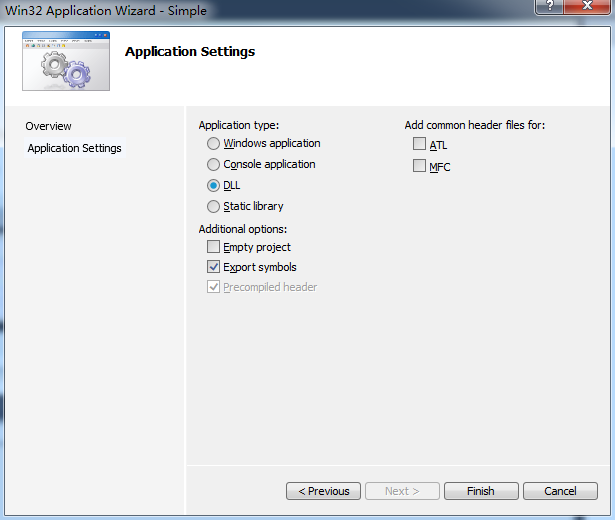This screenshot has width=615, height=520.
Task: Select the Windows application radio button
Action: 213,144
